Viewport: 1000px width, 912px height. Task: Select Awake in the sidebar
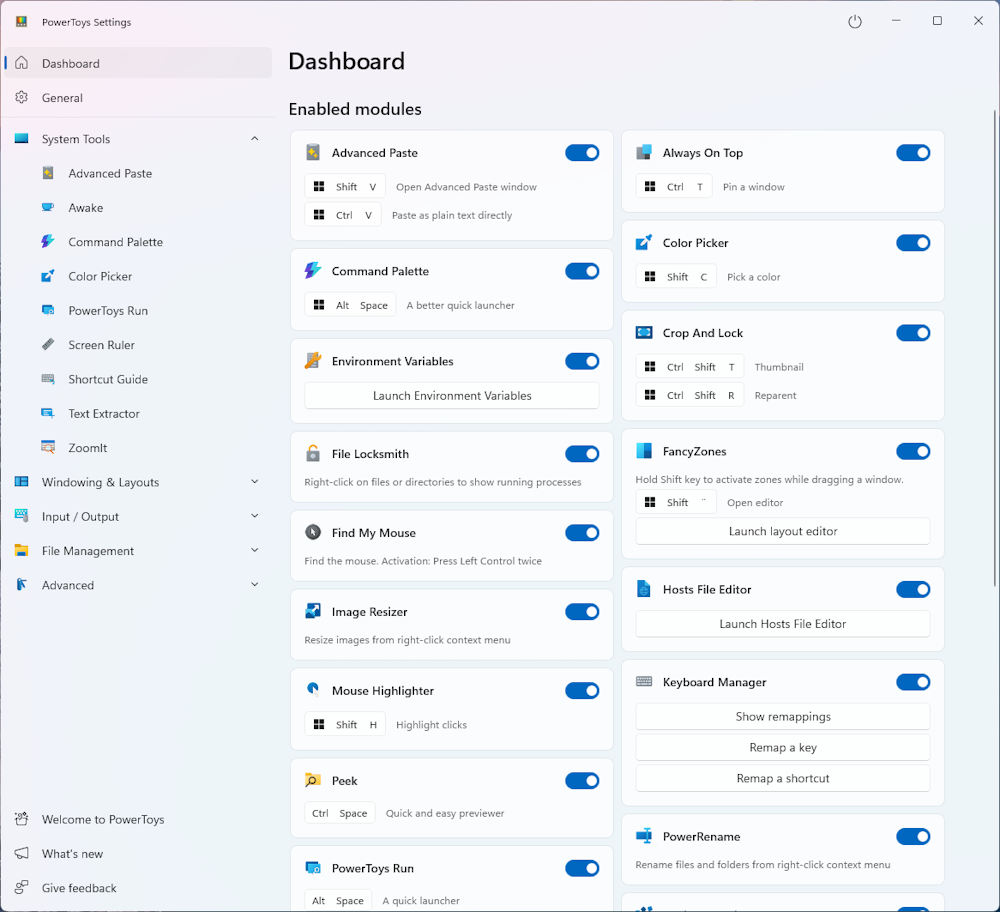pyautogui.click(x=138, y=207)
